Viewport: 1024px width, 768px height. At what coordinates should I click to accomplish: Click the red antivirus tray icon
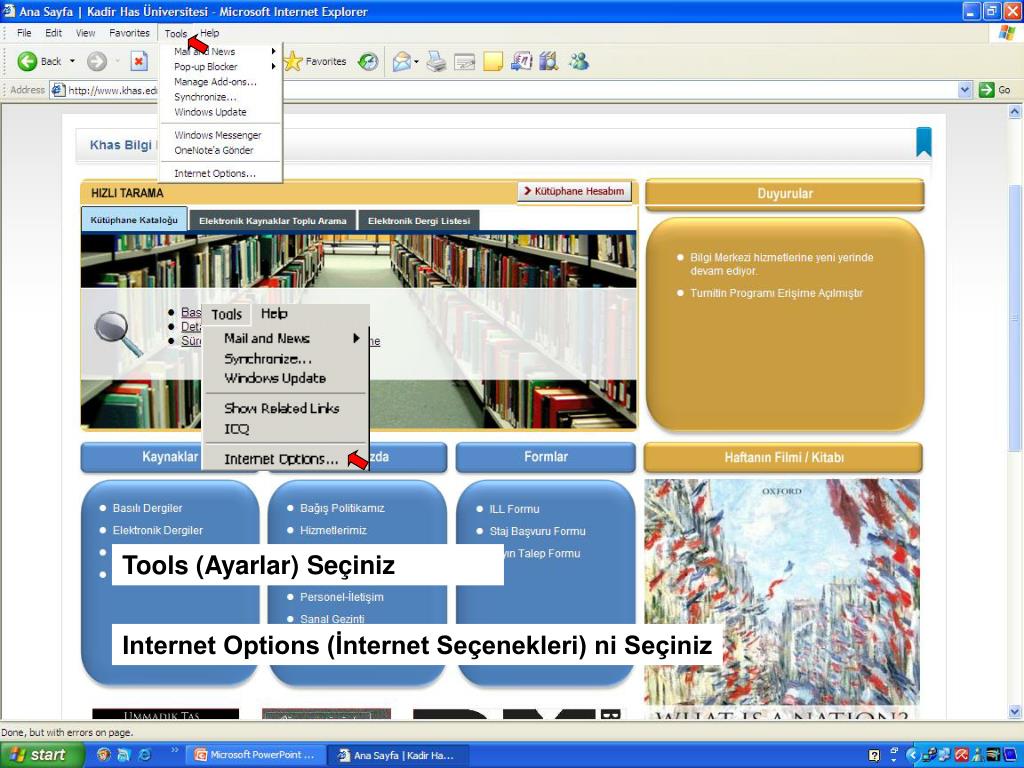point(961,755)
